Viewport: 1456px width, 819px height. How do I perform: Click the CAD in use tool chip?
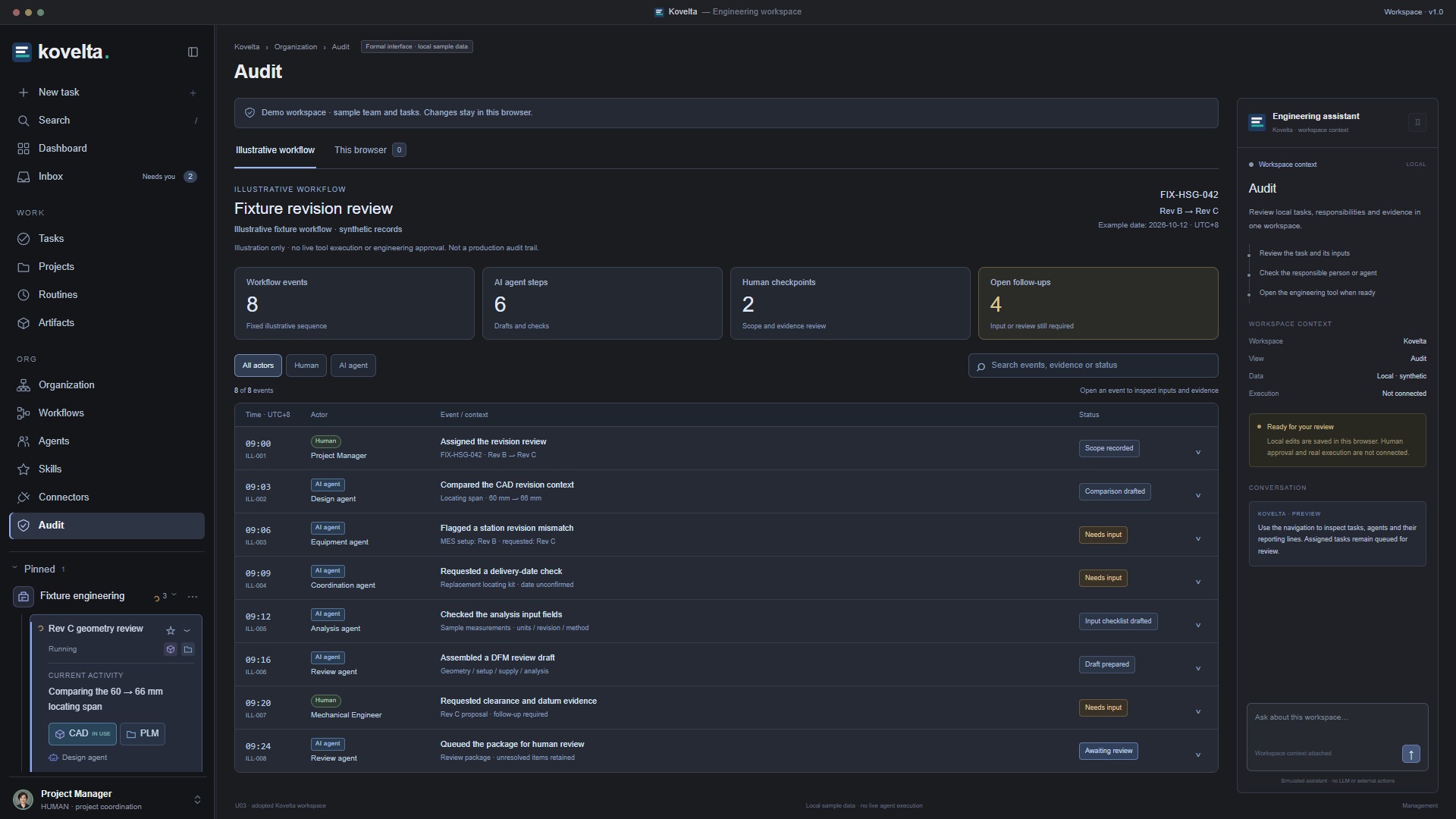point(83,734)
